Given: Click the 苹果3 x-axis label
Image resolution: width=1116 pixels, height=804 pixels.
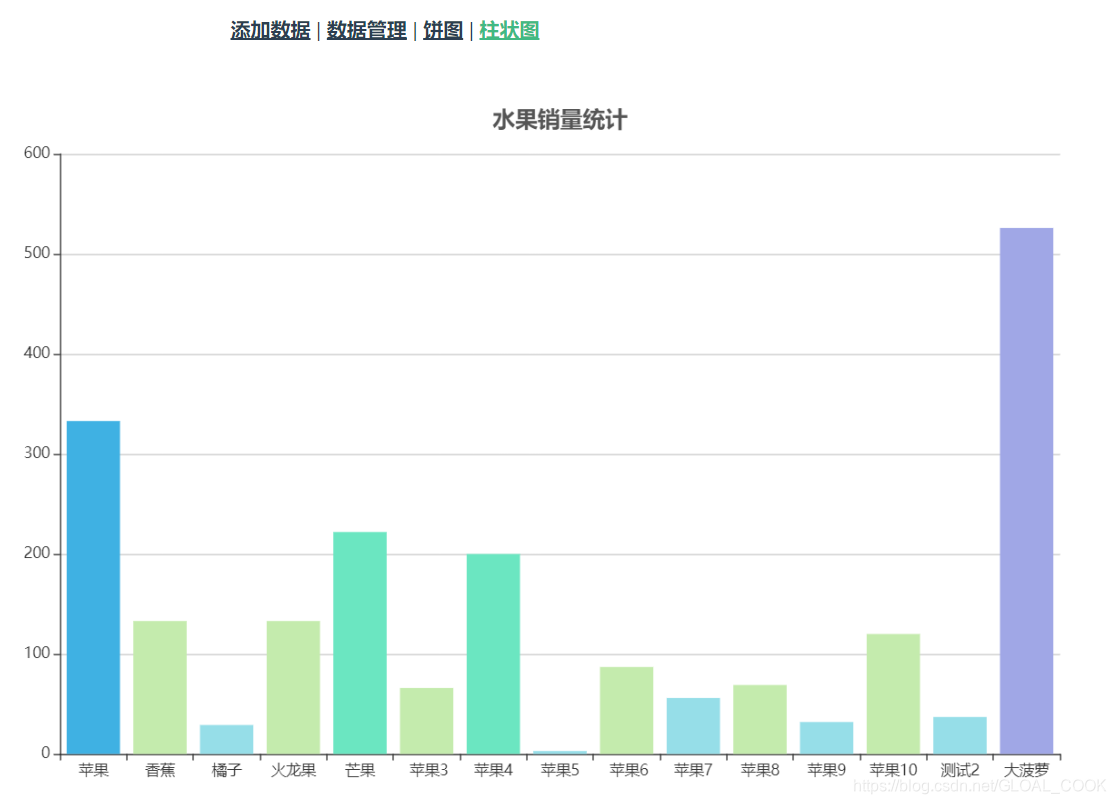Looking at the screenshot, I should coord(428,770).
